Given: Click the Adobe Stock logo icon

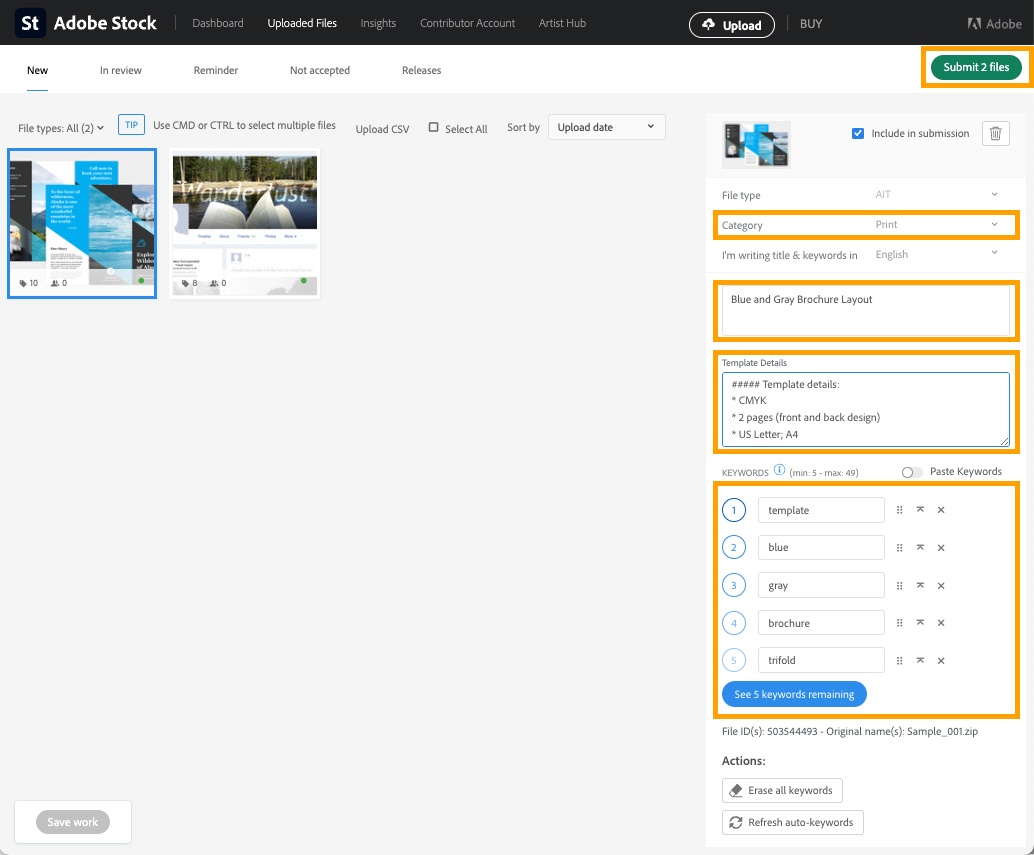Looking at the screenshot, I should point(30,23).
